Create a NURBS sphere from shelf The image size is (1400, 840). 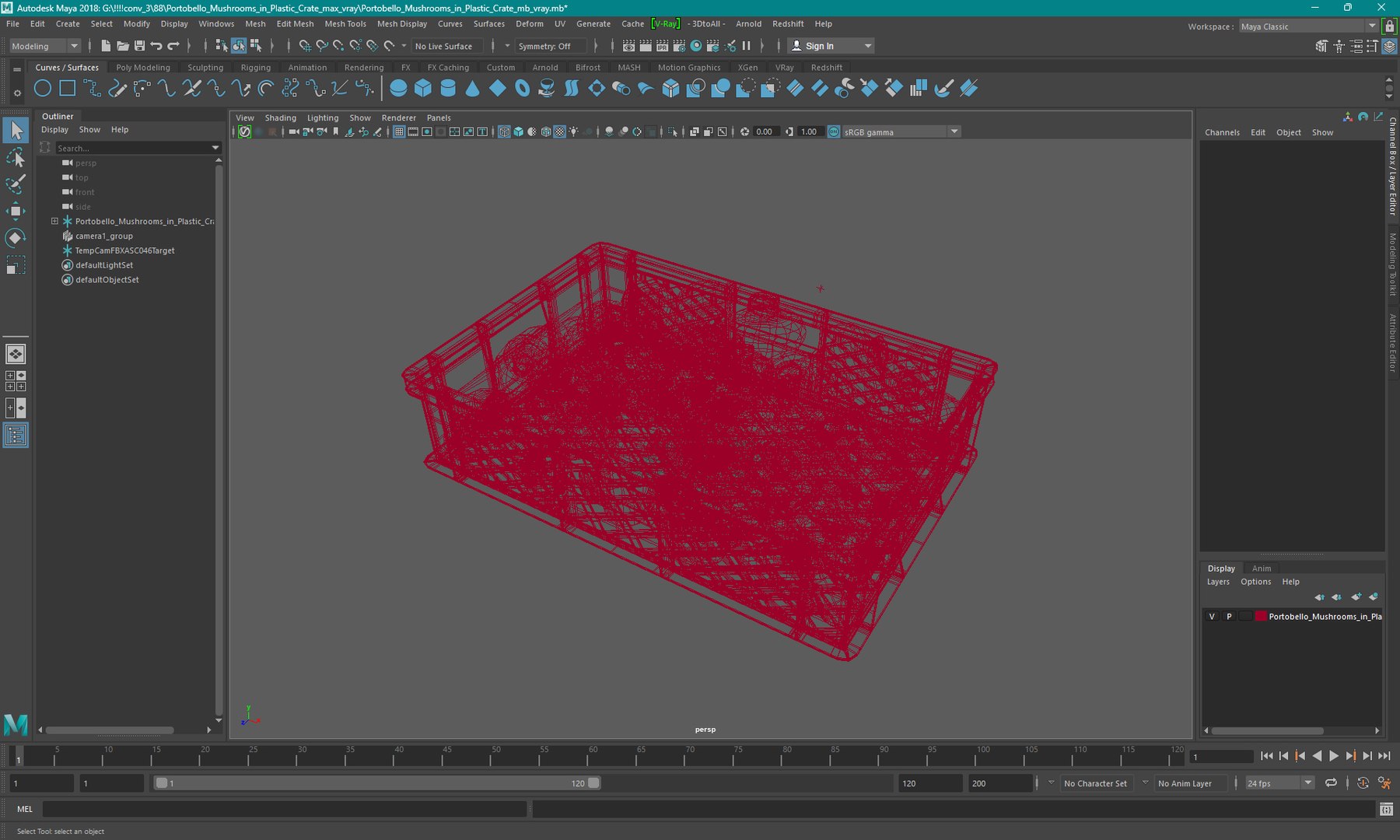coord(398,89)
